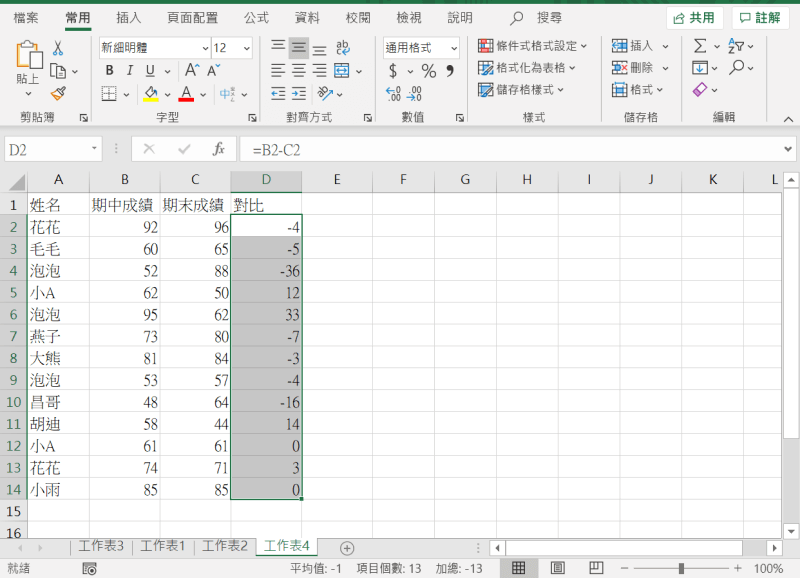
Task: Switch to the 頁面配置 tab
Action: [x=192, y=18]
